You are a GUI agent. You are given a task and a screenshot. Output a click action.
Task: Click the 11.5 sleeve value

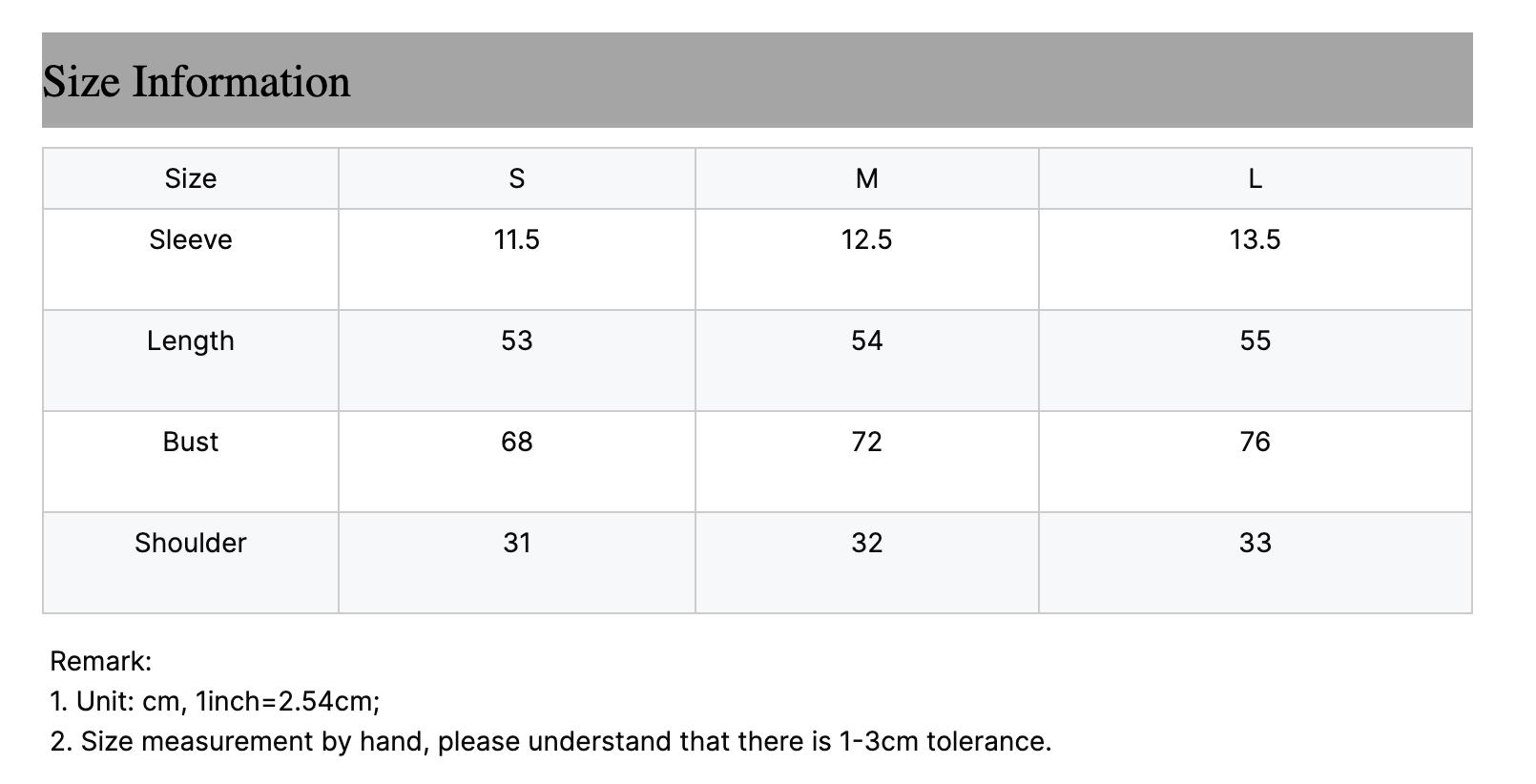point(516,239)
